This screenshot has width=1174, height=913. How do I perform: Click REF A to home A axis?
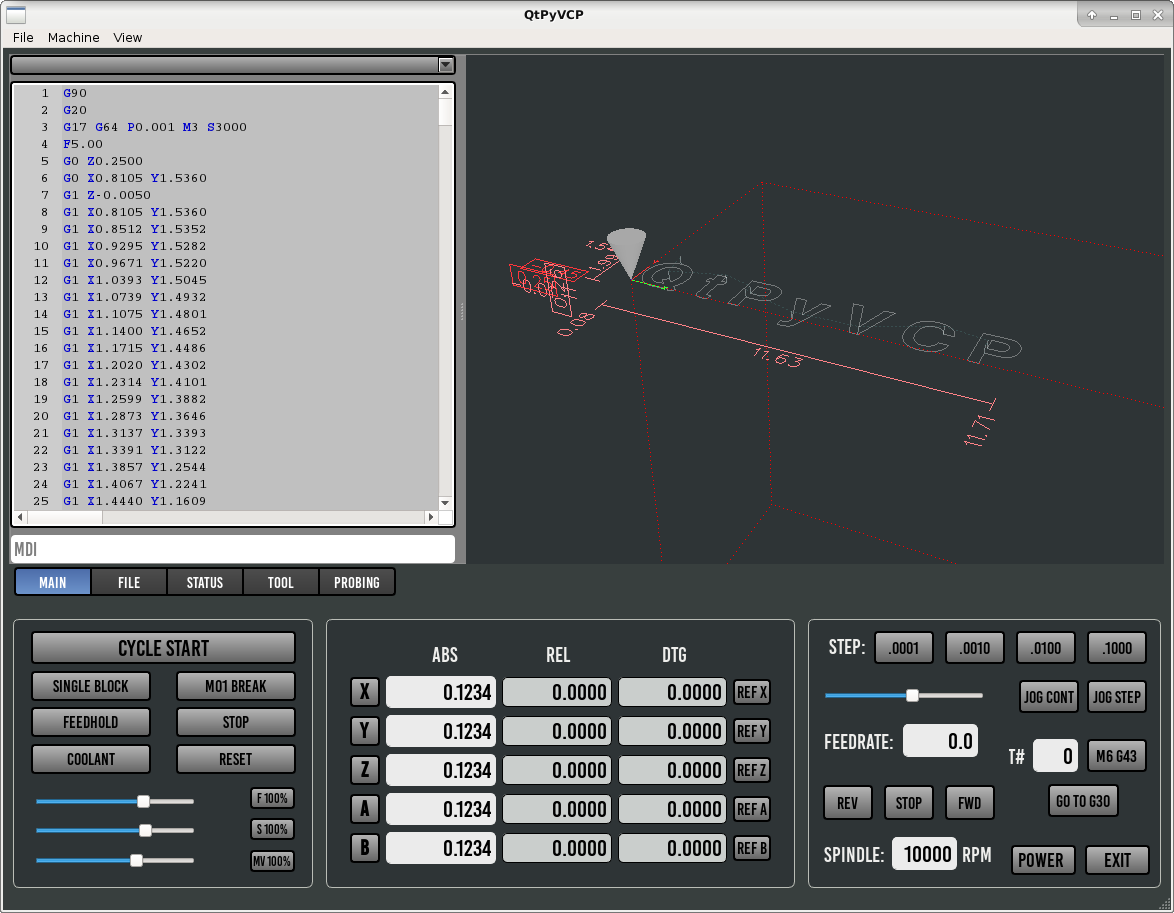tap(752, 809)
